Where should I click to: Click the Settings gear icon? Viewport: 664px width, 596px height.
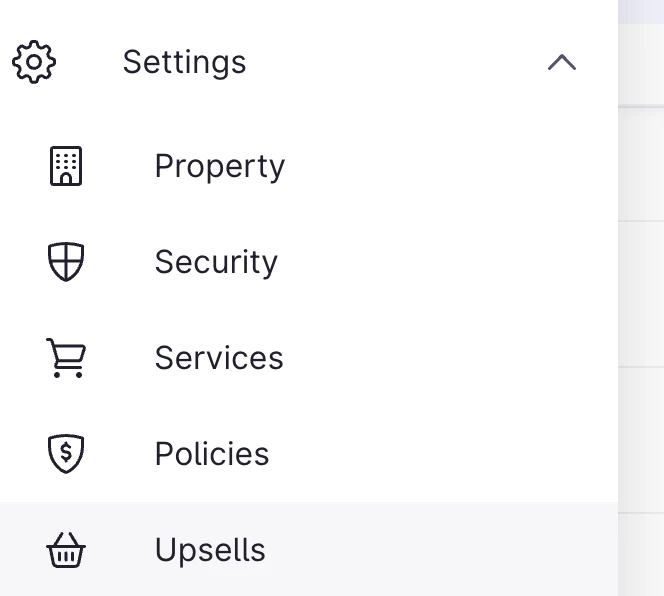34,62
